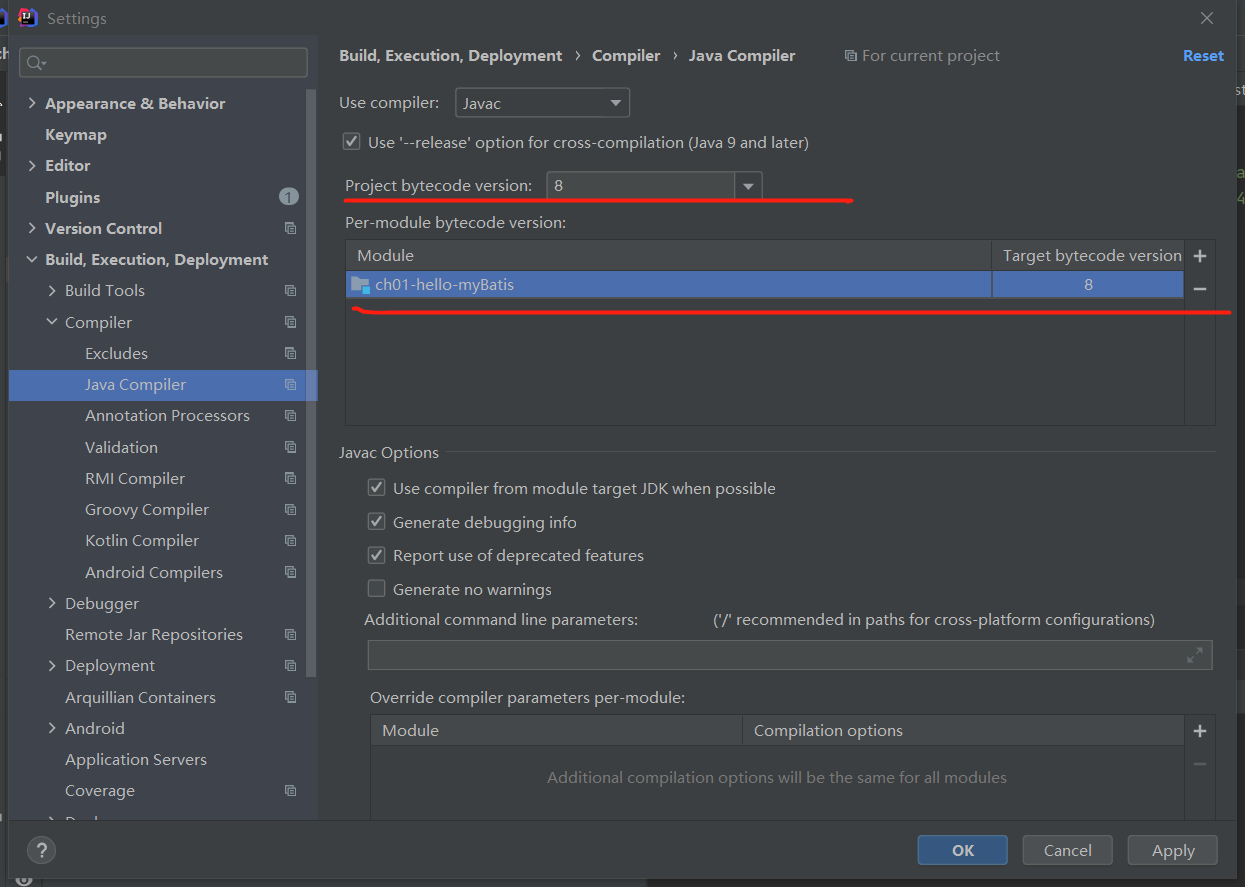This screenshot has width=1245, height=887.
Task: Click the project-level icon next to Build Tools
Action: (290, 291)
